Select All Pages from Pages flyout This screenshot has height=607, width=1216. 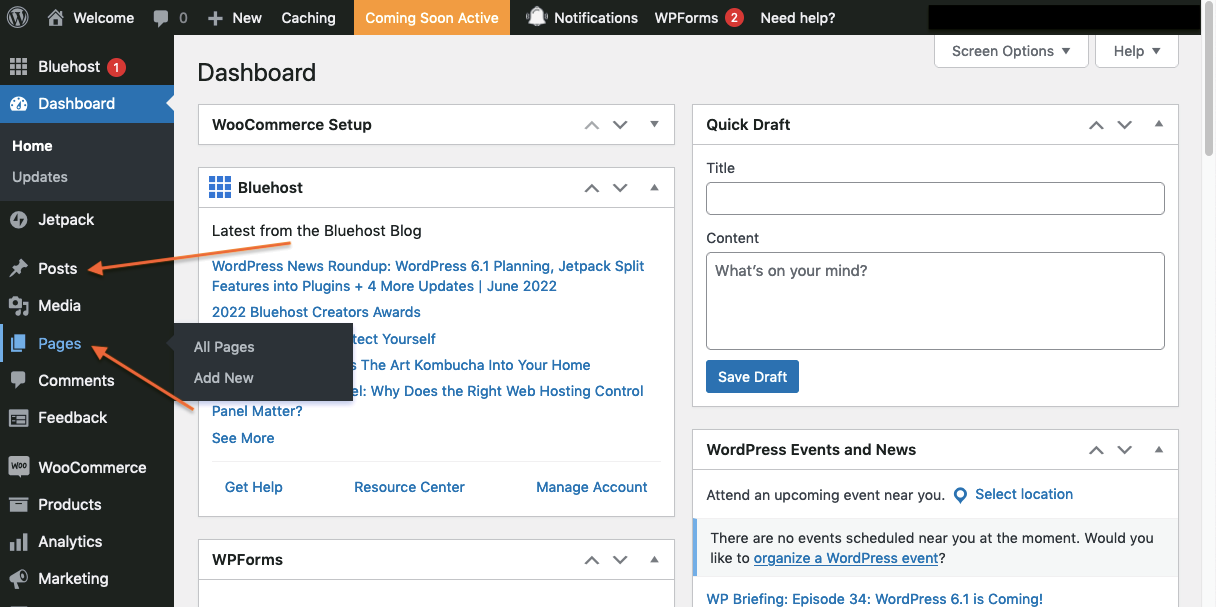coord(224,347)
